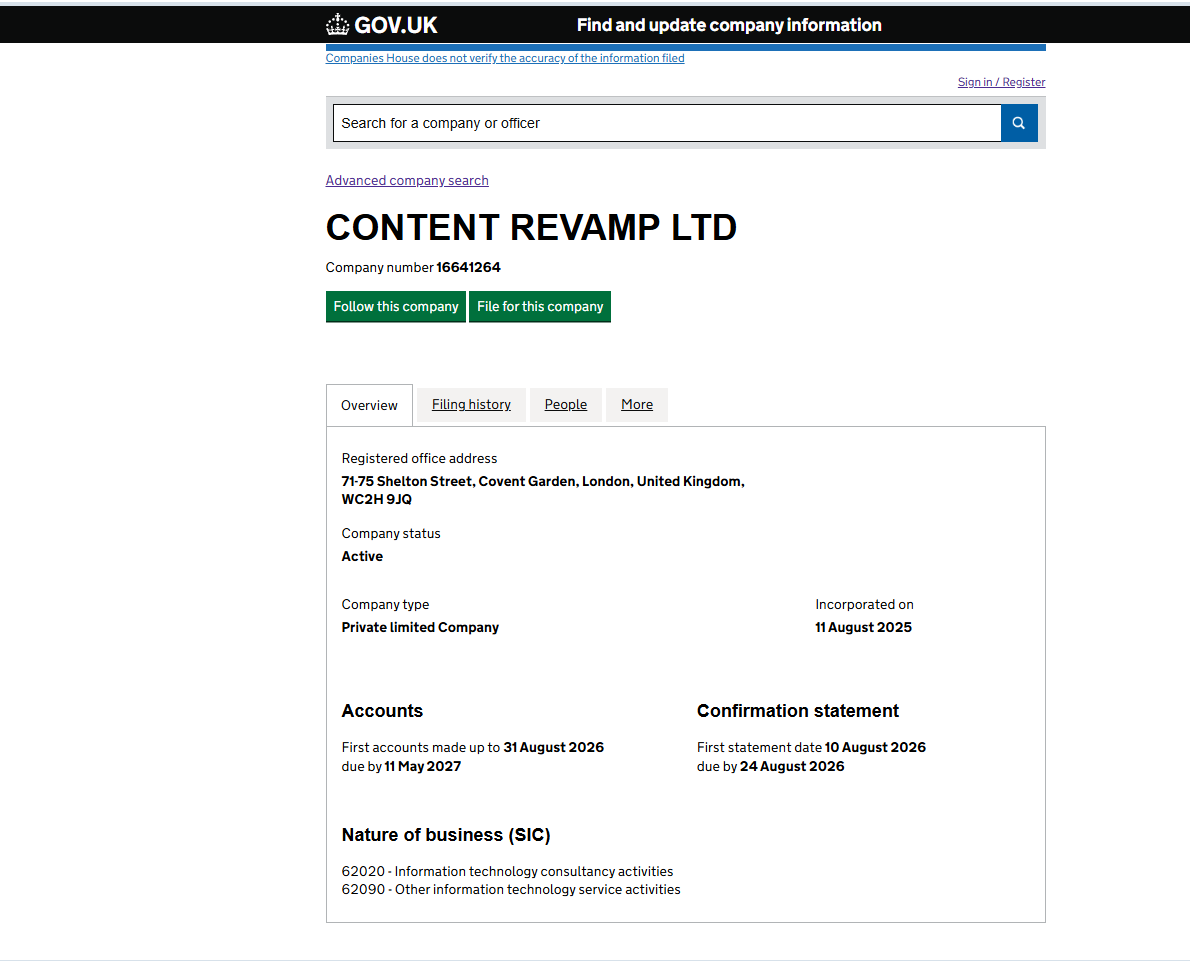Click SIC code 62090 line
The height and width of the screenshot is (961, 1190).
[x=511, y=890]
